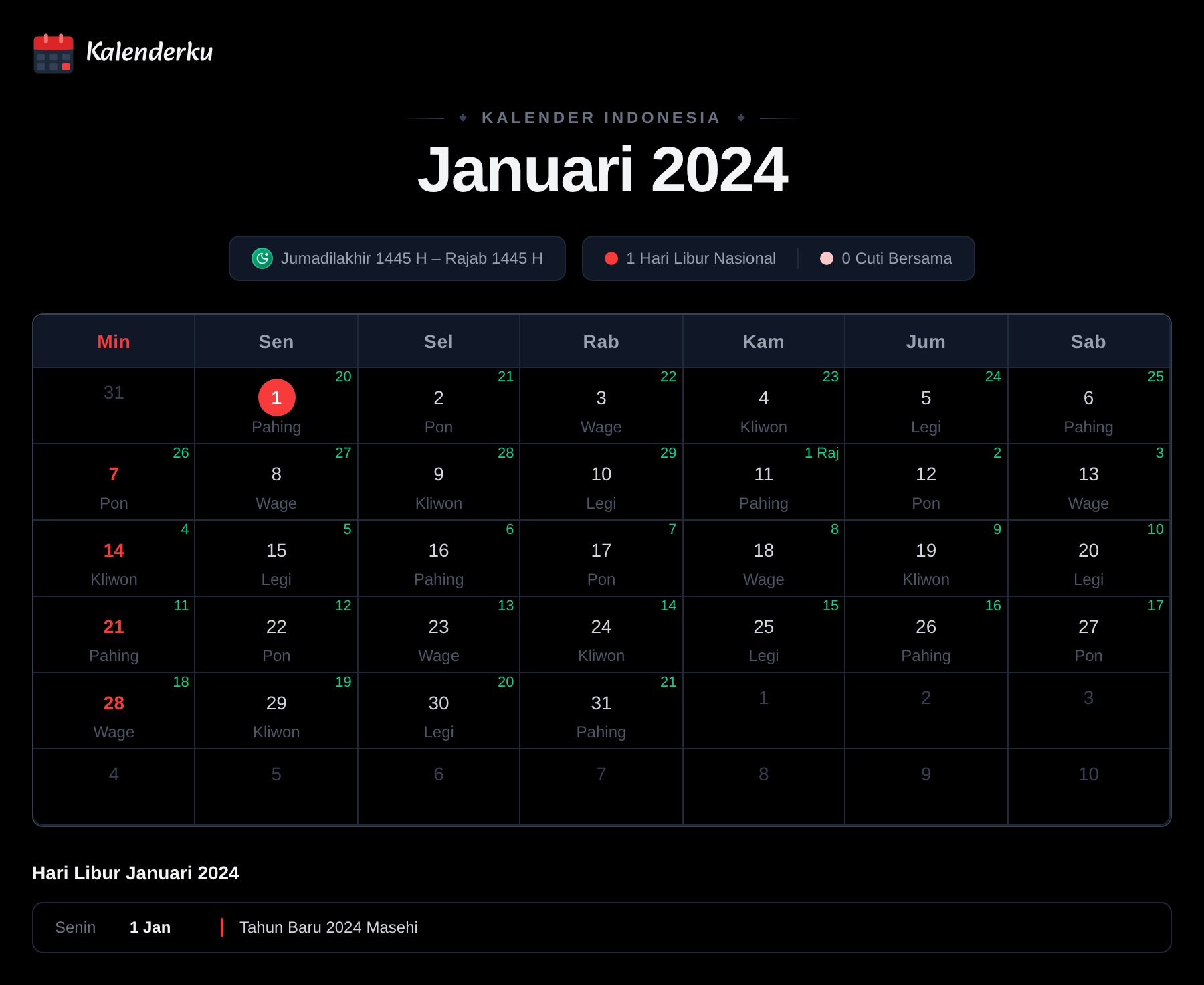
Task: Open the Tahun Baru 2024 Masehi holiday entry
Action: click(602, 927)
